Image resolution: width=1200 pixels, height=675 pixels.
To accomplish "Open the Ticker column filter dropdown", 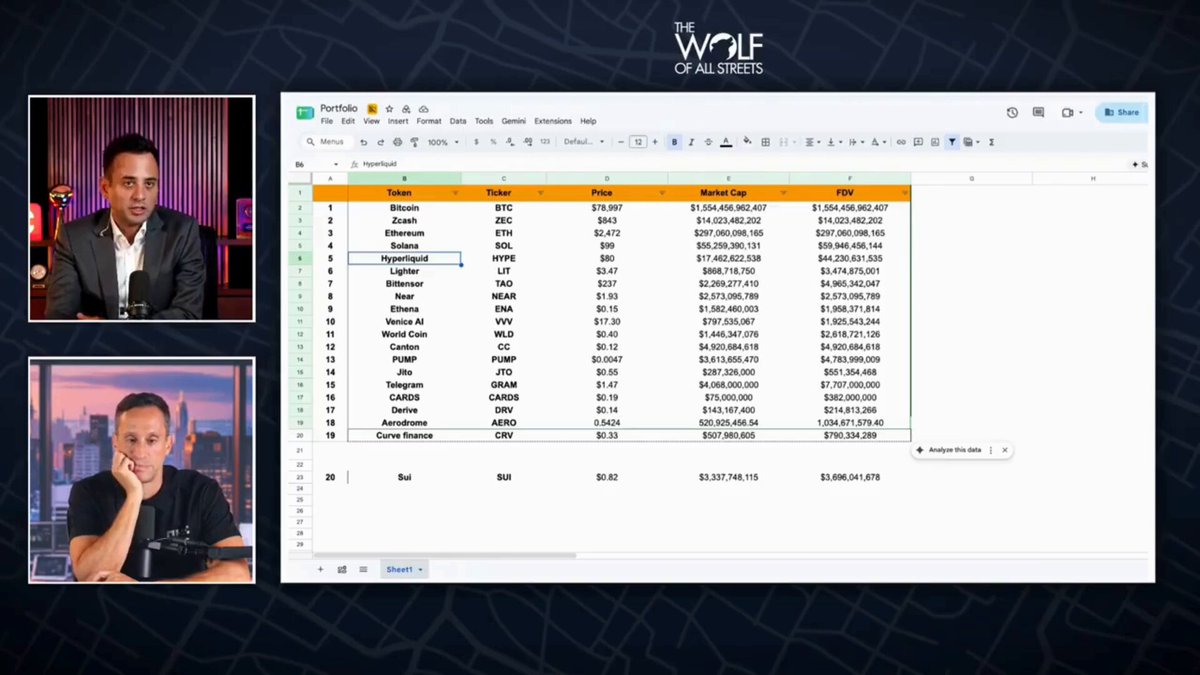I will click(x=541, y=192).
